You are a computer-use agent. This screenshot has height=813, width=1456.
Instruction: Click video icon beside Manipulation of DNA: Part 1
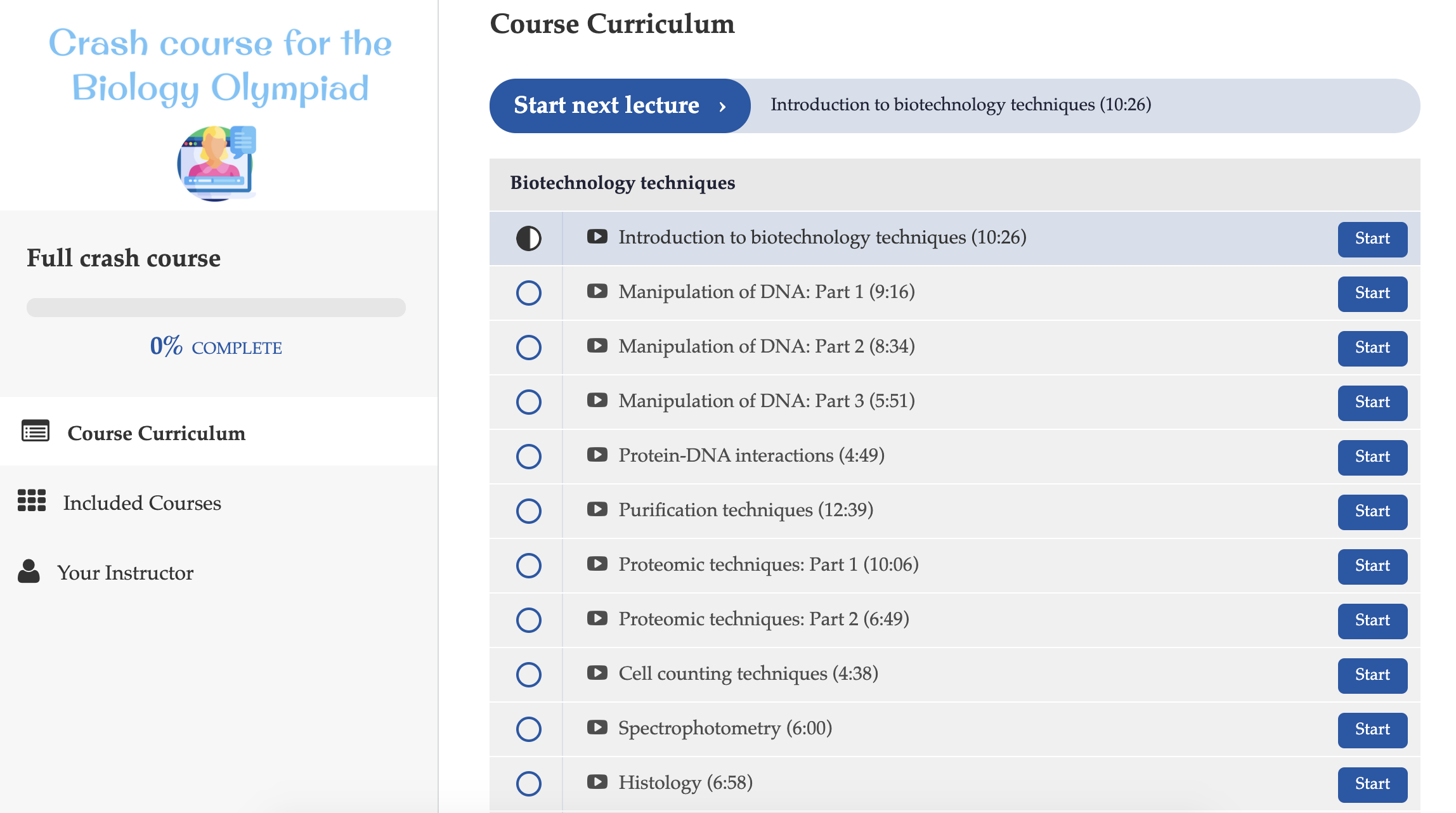pos(597,291)
